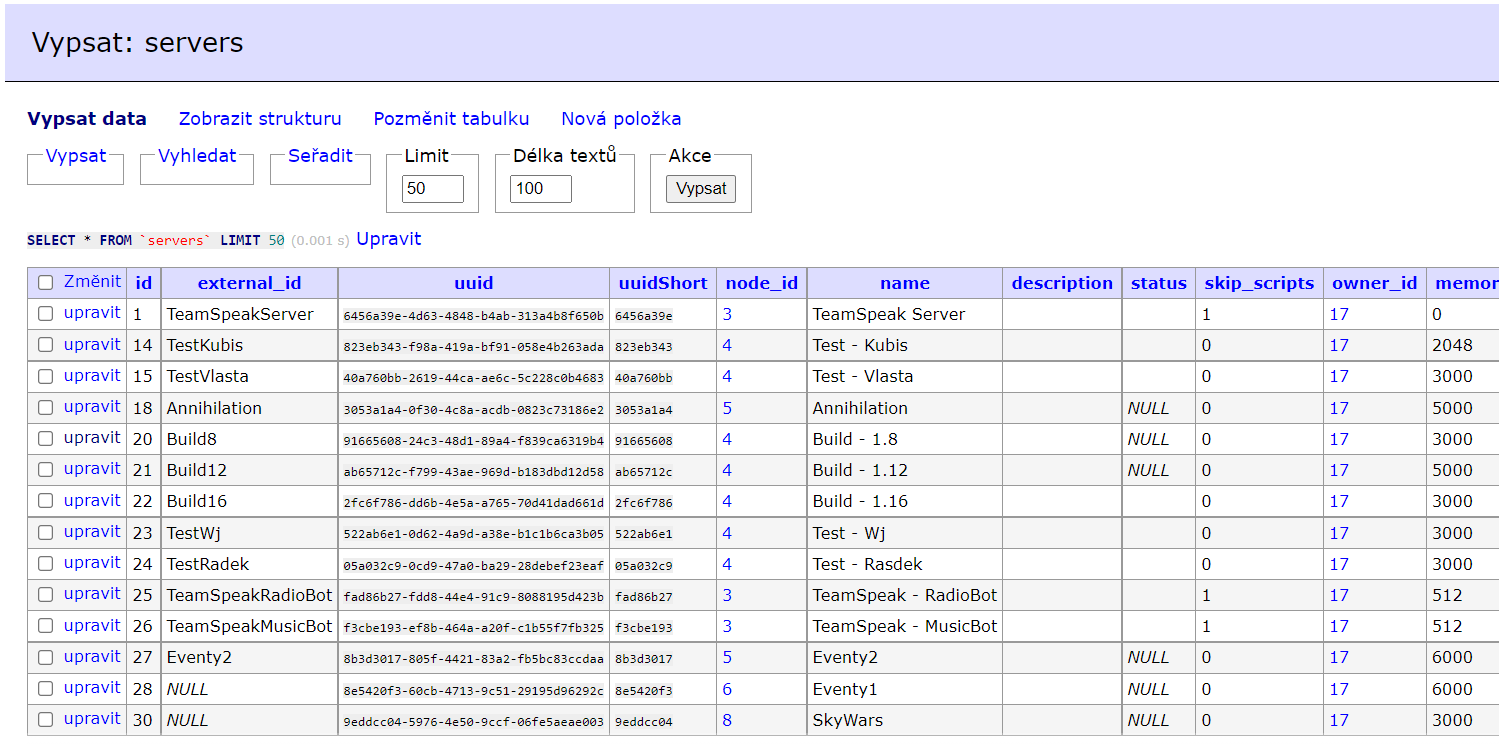
Task: Click the Změnit link in table header
Action: (92, 282)
